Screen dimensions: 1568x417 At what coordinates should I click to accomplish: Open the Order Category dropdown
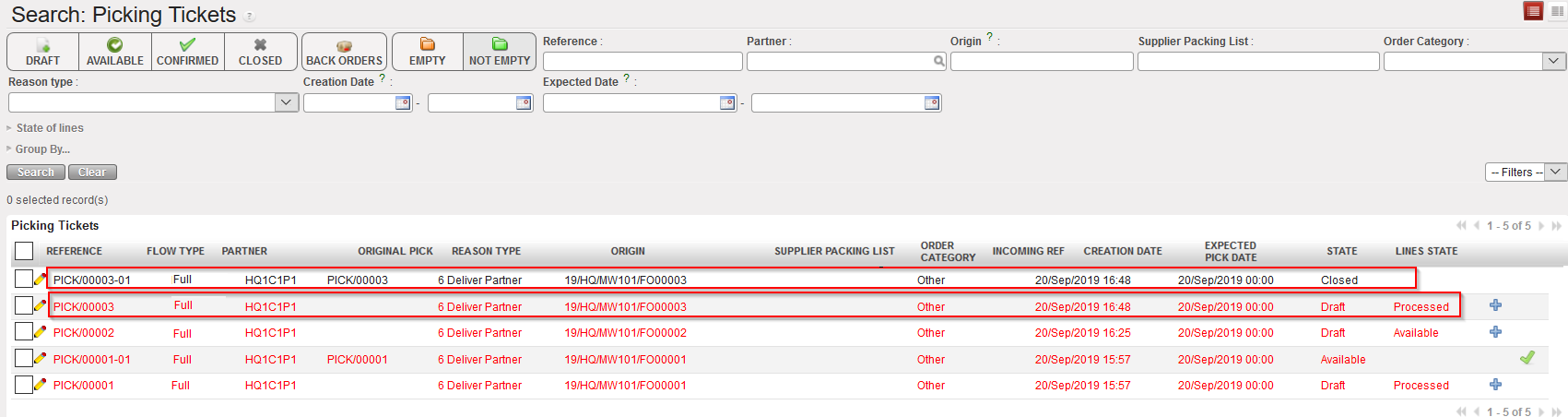point(1553,61)
